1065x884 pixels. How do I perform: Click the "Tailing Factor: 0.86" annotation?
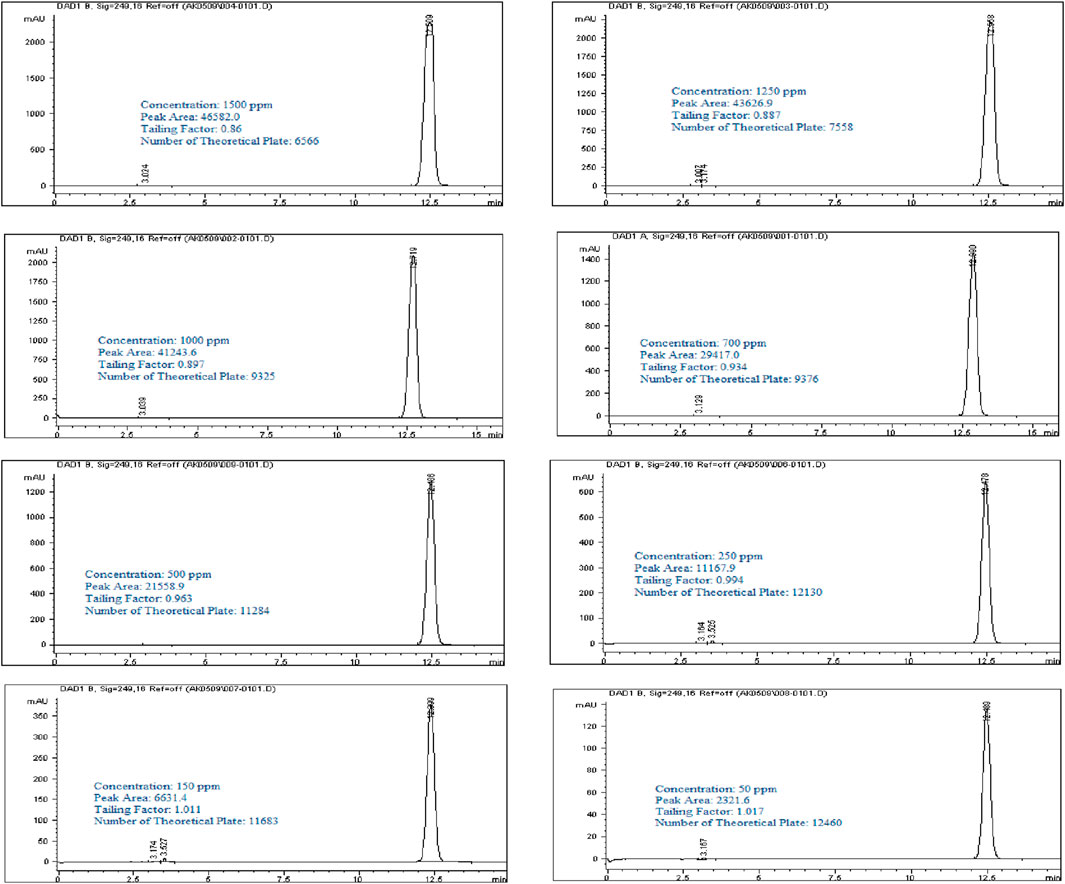(191, 129)
